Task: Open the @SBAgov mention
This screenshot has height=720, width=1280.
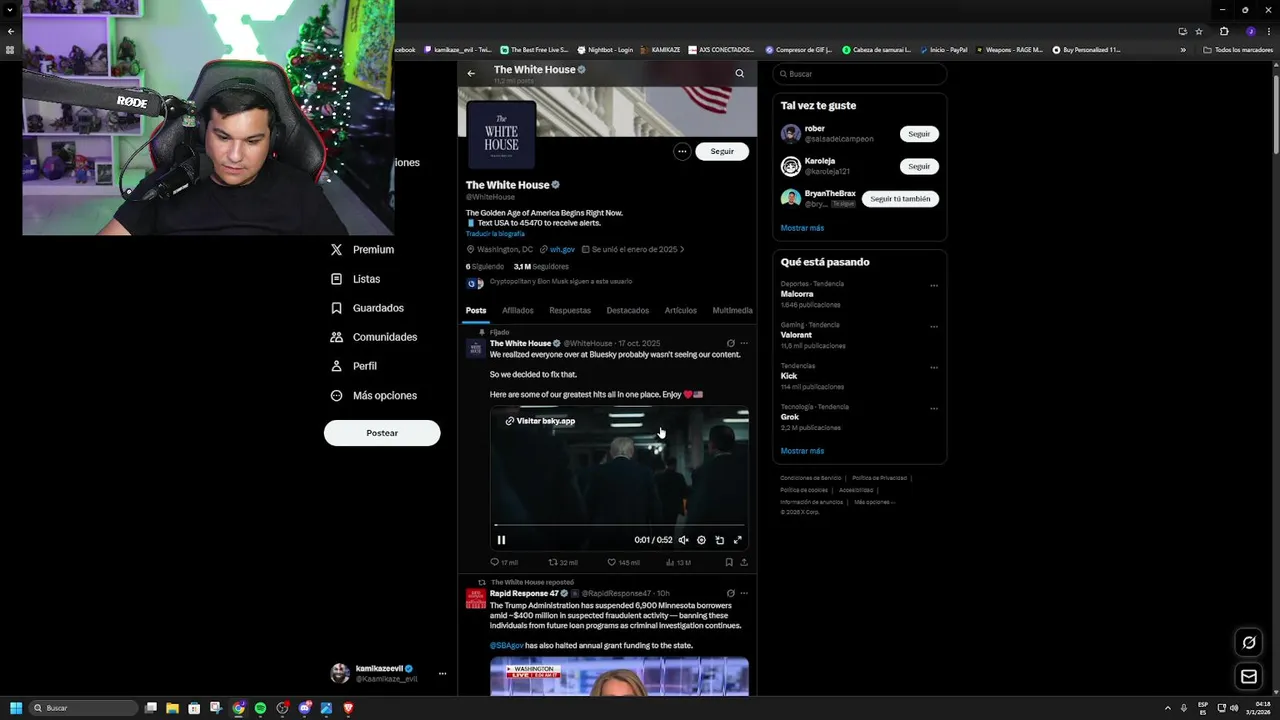Action: click(x=507, y=646)
